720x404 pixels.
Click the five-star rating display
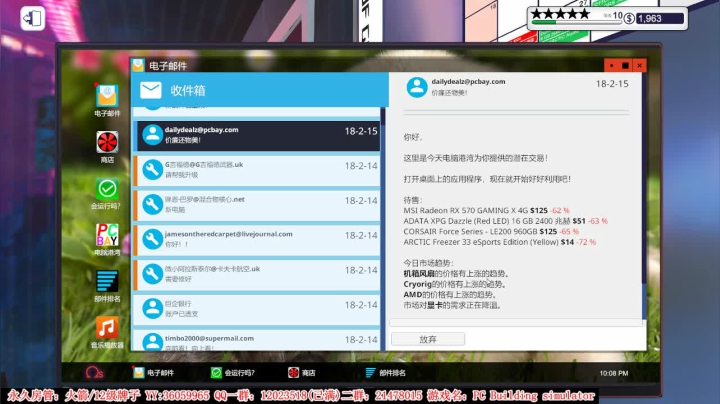560,14
